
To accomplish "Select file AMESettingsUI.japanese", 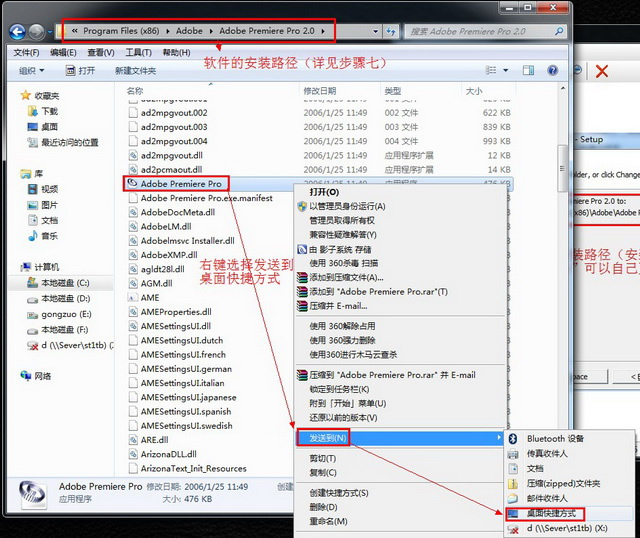I will tap(188, 397).
